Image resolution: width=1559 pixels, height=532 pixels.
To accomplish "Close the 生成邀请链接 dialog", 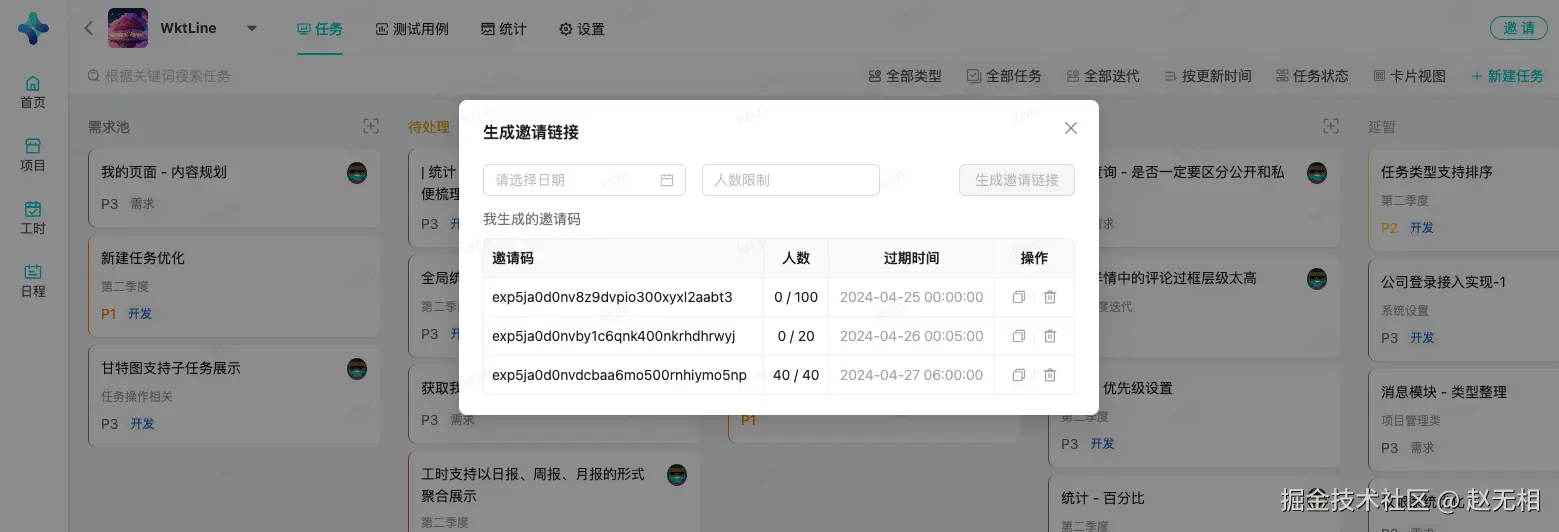I will (x=1071, y=128).
